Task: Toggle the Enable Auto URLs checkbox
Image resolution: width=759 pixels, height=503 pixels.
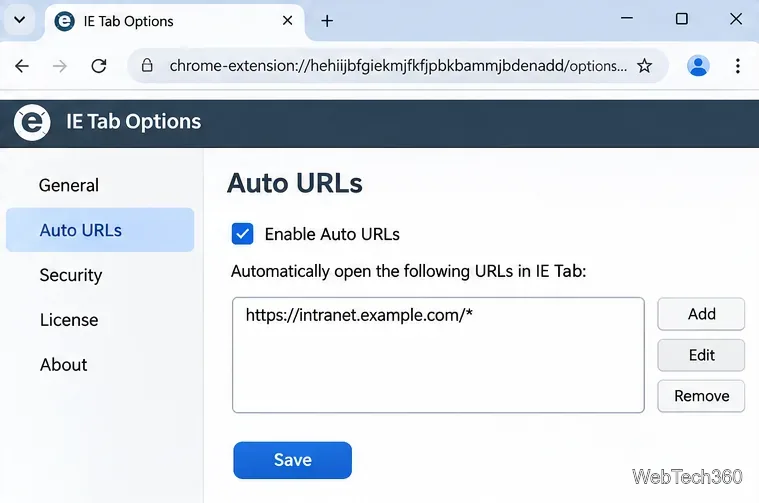Action: 243,234
